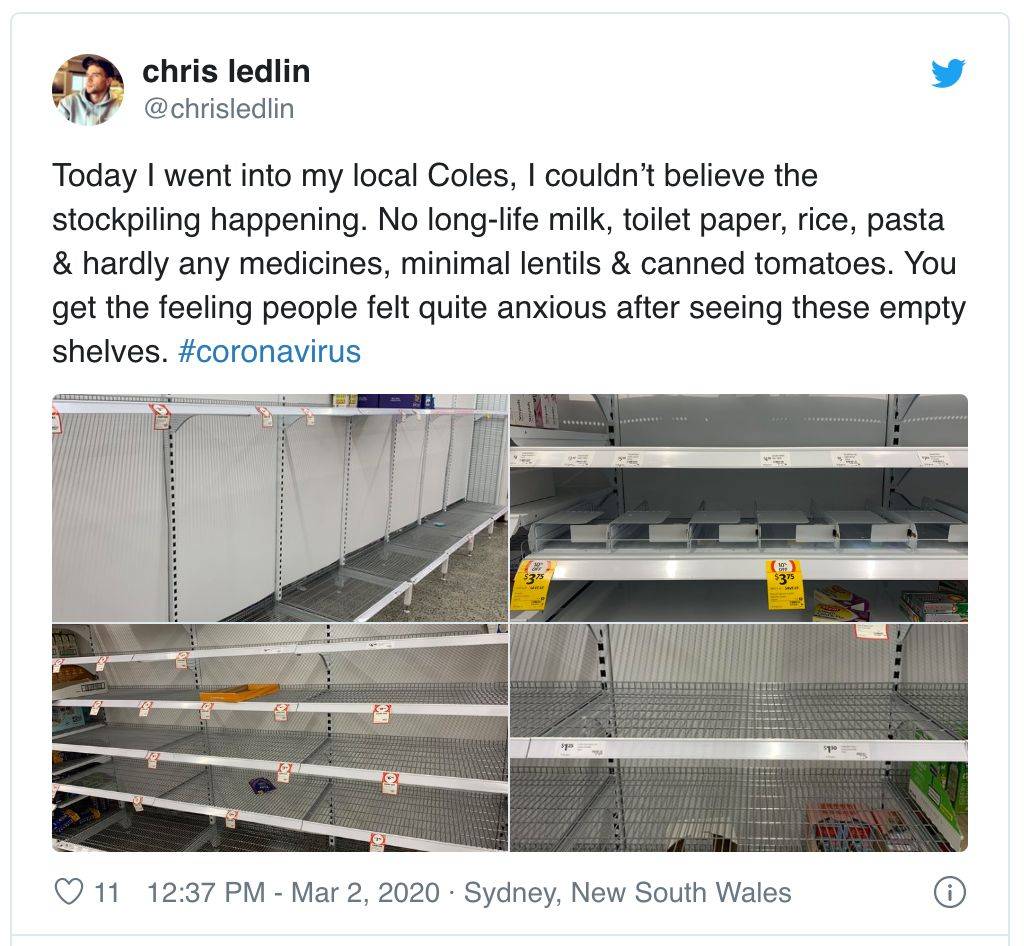Click the 12:37 PM - Mar 2, 2020 timestamp
The width and height of the screenshot is (1024, 946).
(293, 892)
